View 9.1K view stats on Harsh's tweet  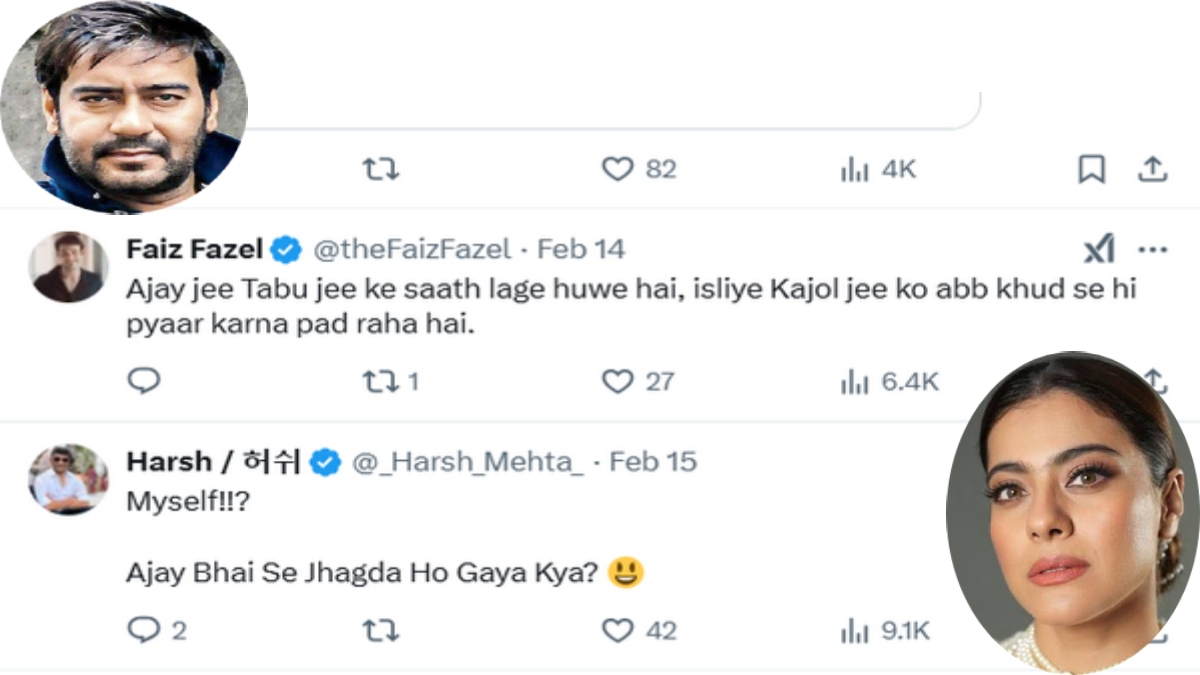pyautogui.click(x=855, y=631)
